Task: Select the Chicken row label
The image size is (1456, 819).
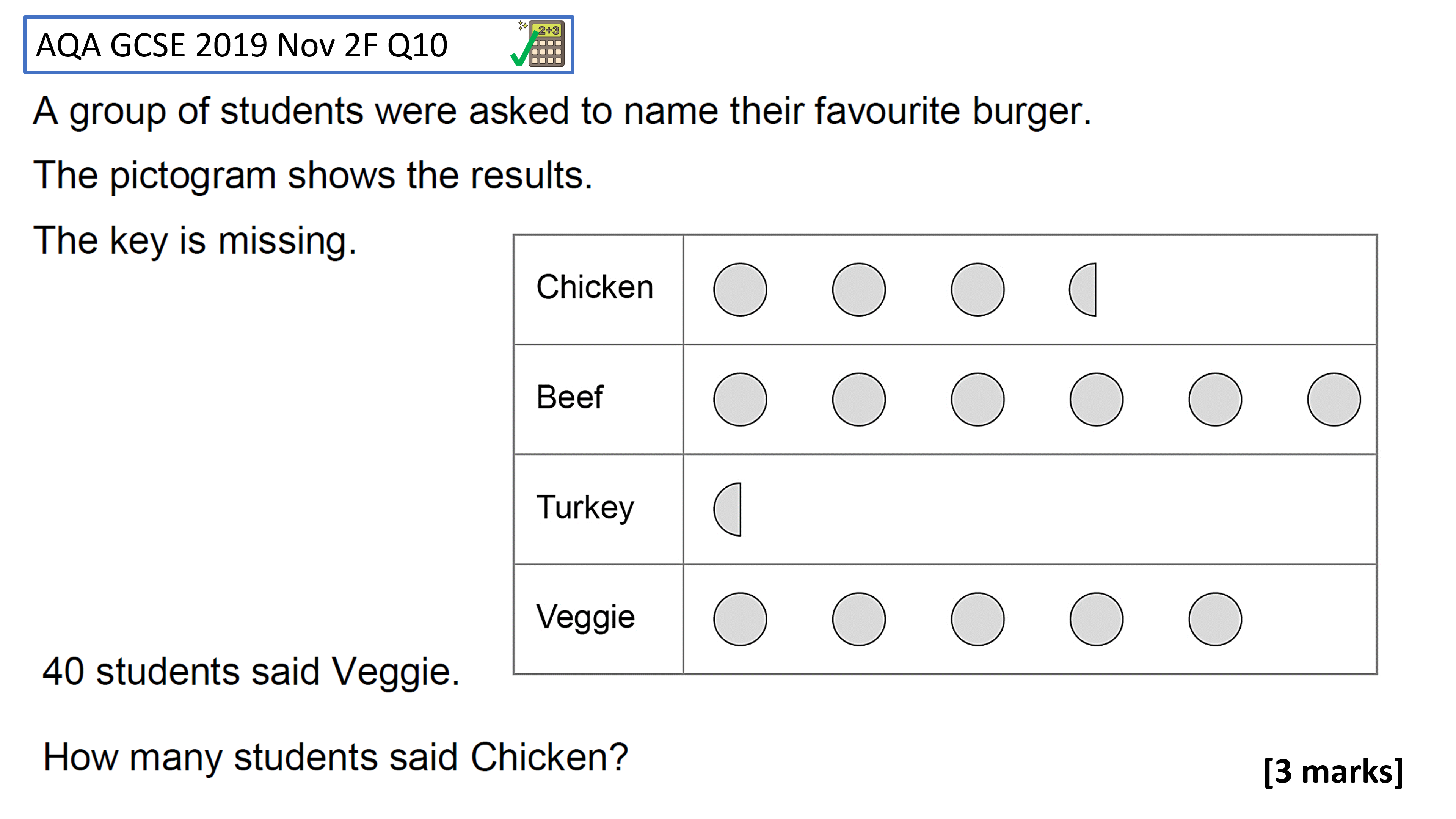Action: pyautogui.click(x=595, y=287)
